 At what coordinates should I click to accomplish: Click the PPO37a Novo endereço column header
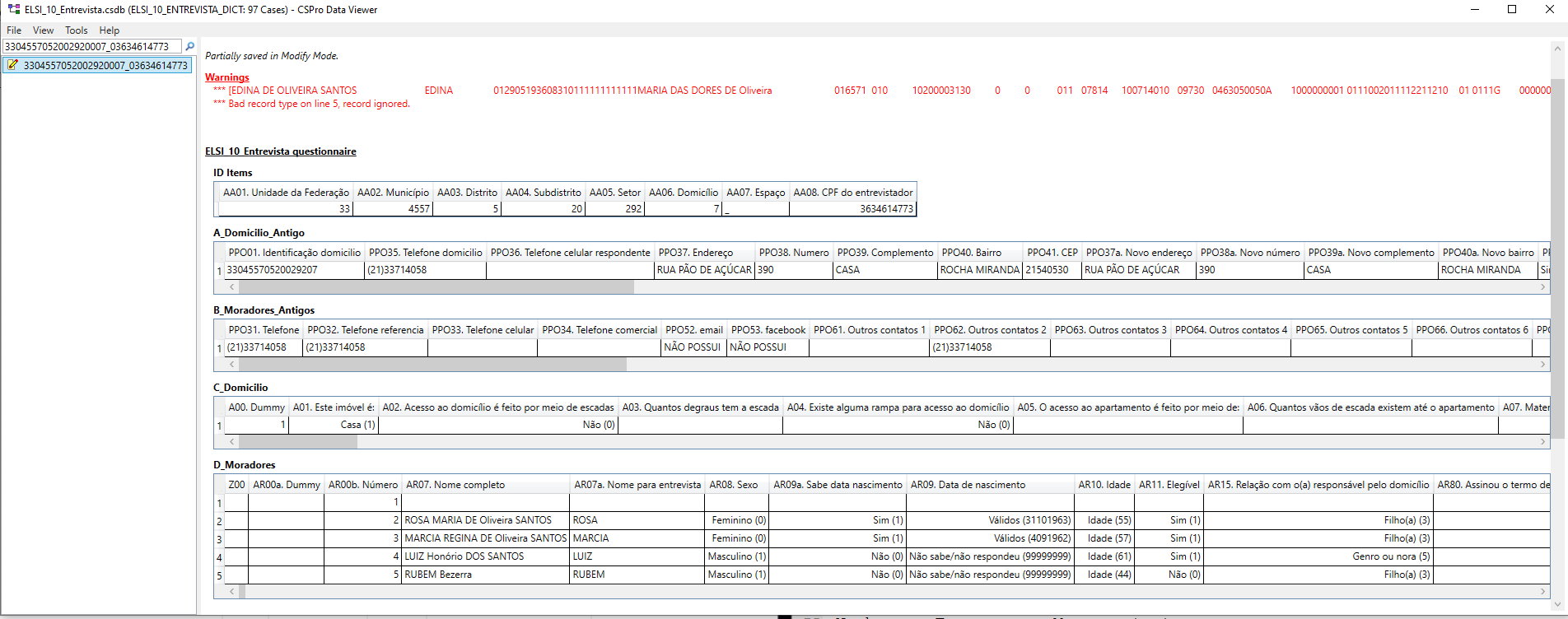(1138, 253)
